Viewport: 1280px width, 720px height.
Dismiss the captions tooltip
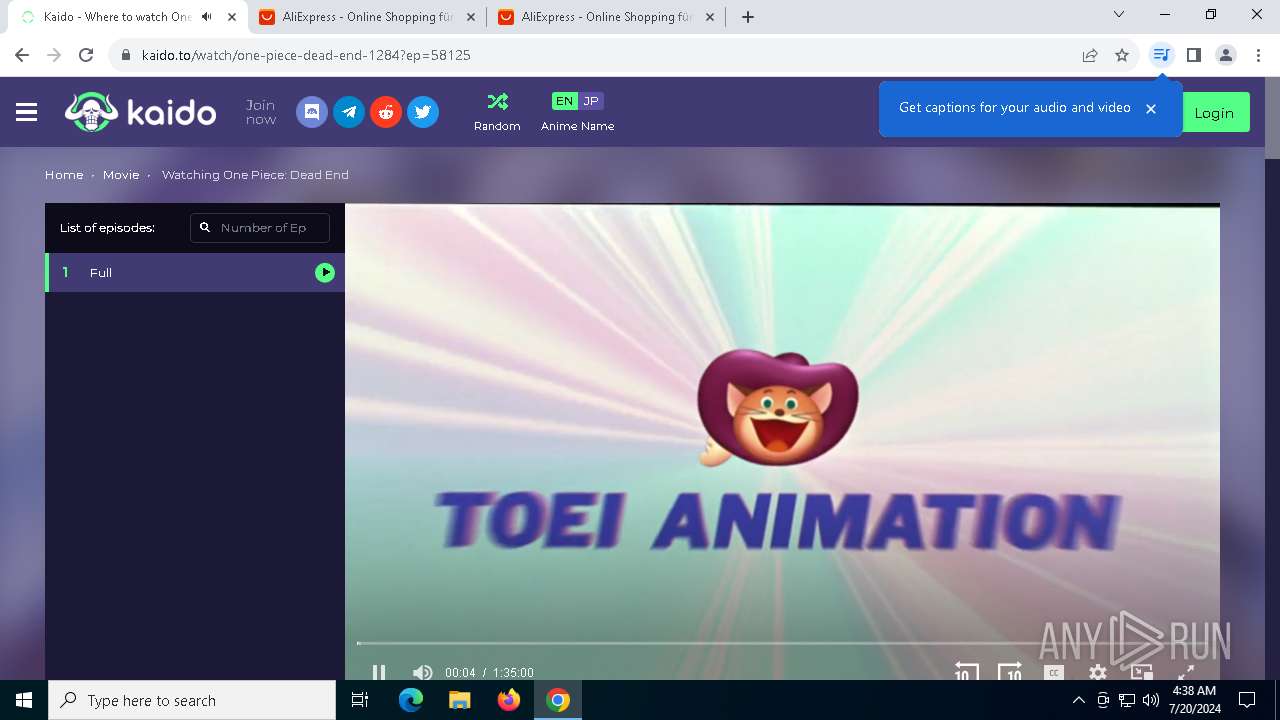click(x=1151, y=108)
